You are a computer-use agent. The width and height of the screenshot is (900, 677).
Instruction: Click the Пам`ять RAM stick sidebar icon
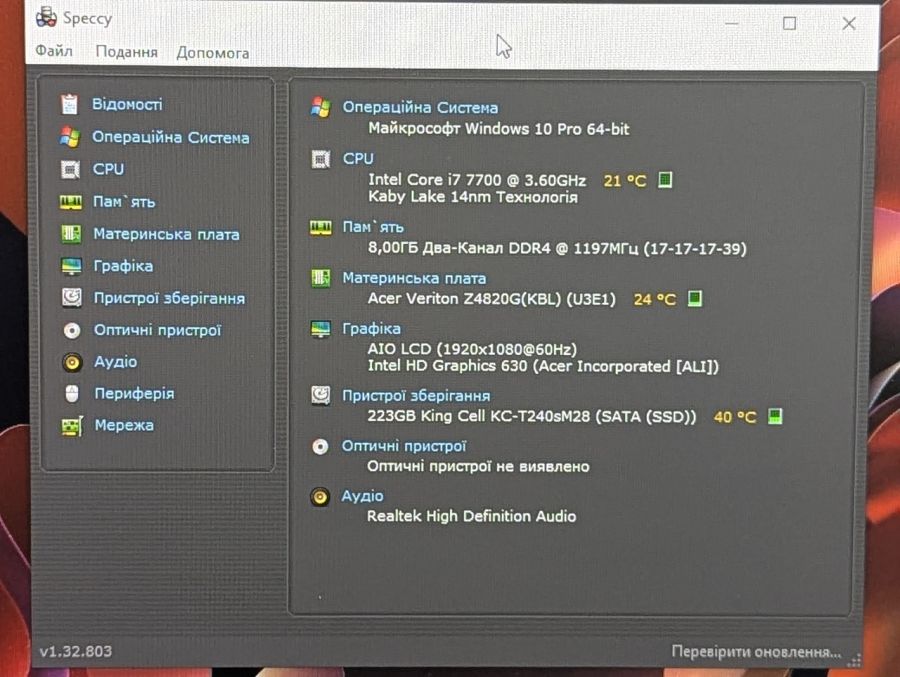pyautogui.click(x=71, y=202)
